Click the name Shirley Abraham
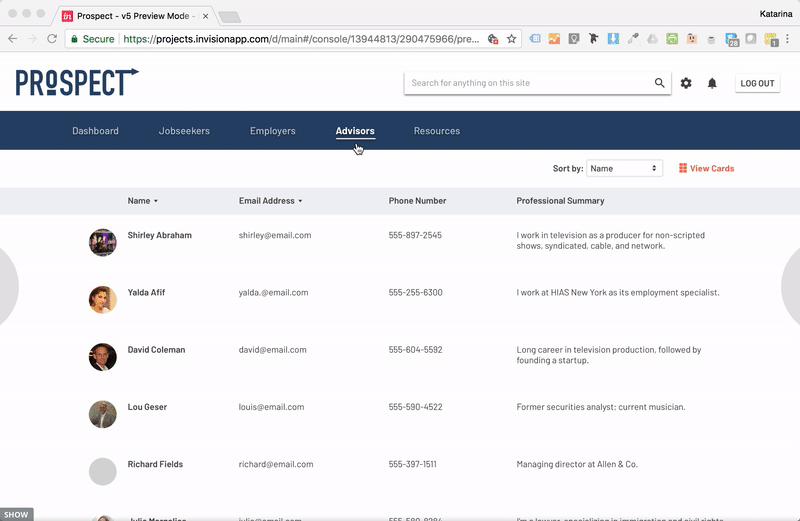The image size is (800, 521). 160,235
